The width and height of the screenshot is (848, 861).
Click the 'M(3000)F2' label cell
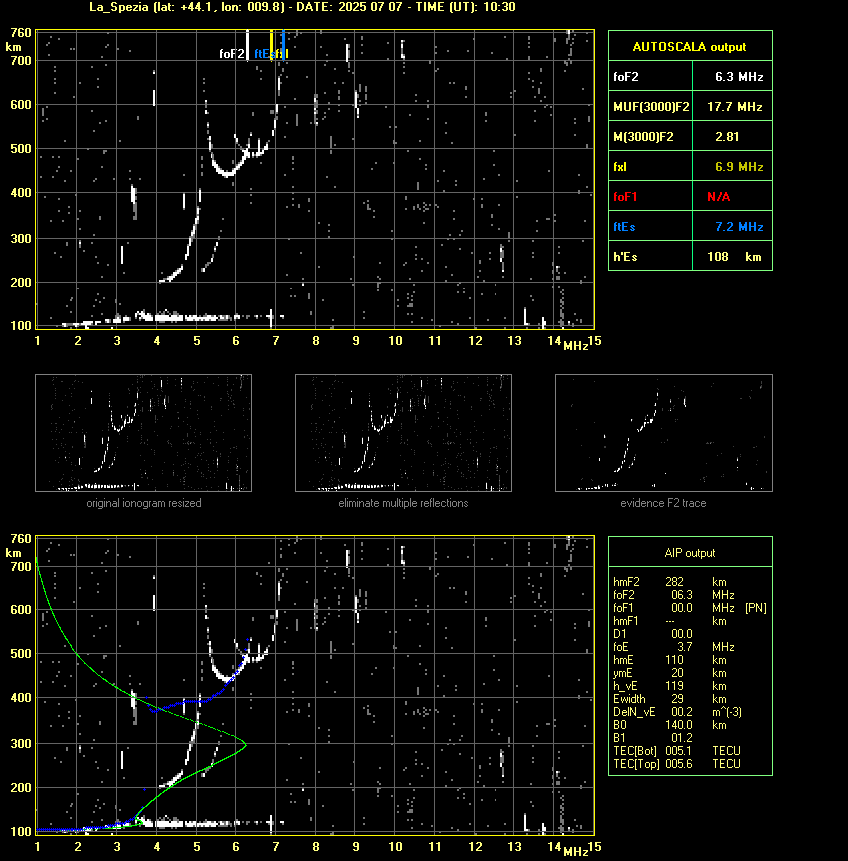[x=650, y=137]
